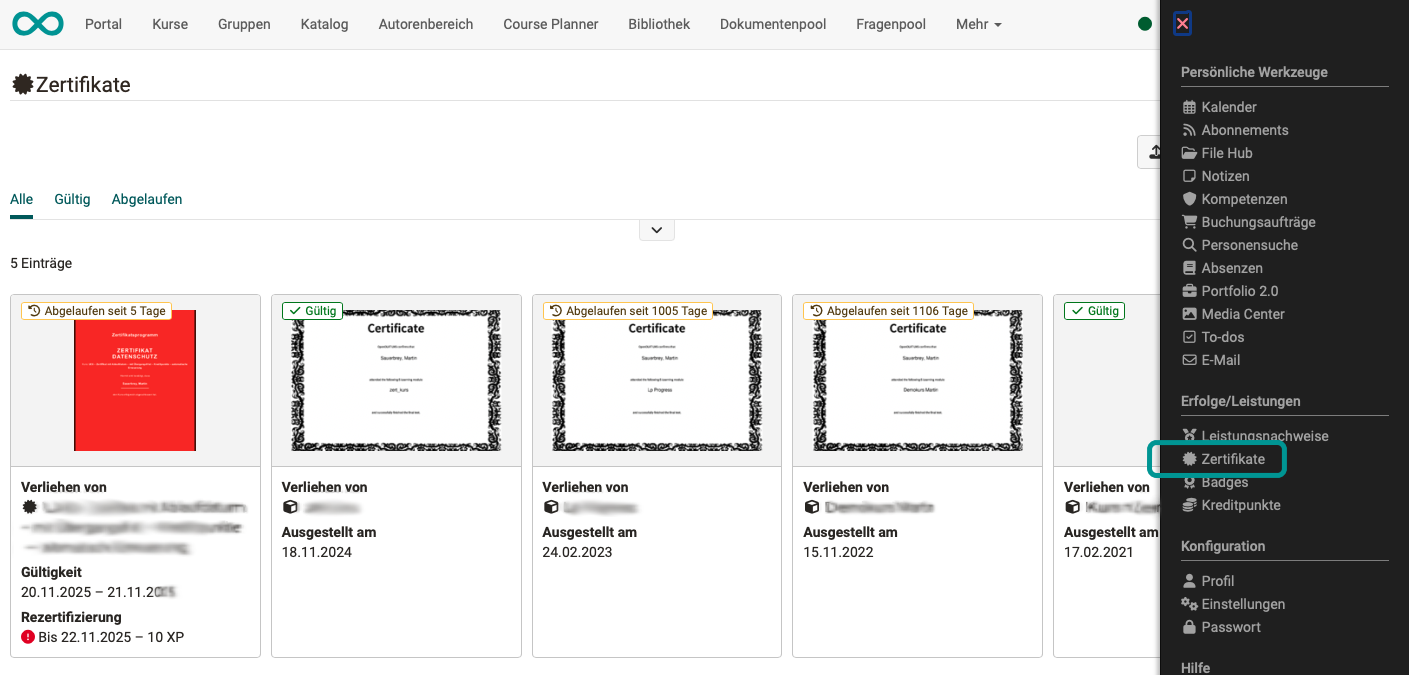Click the OpenOlat infinity logo

(x=38, y=23)
